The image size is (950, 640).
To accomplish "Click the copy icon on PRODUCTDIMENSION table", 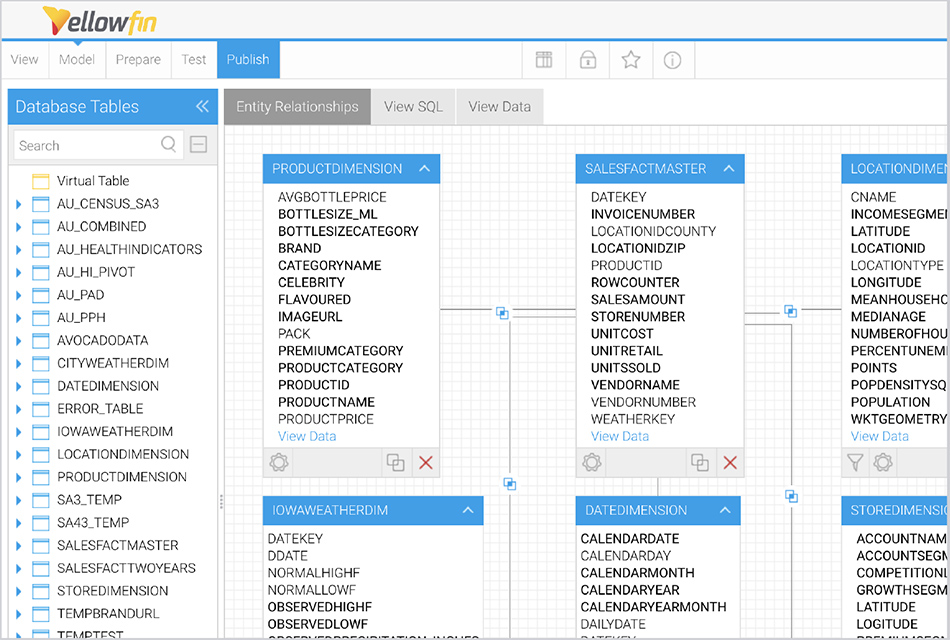I will point(396,462).
